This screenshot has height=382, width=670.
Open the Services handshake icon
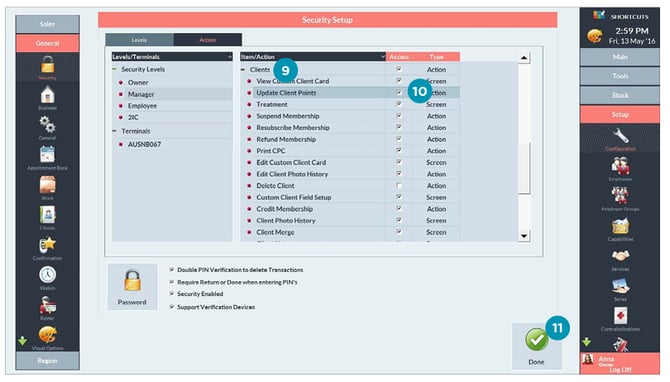point(620,256)
